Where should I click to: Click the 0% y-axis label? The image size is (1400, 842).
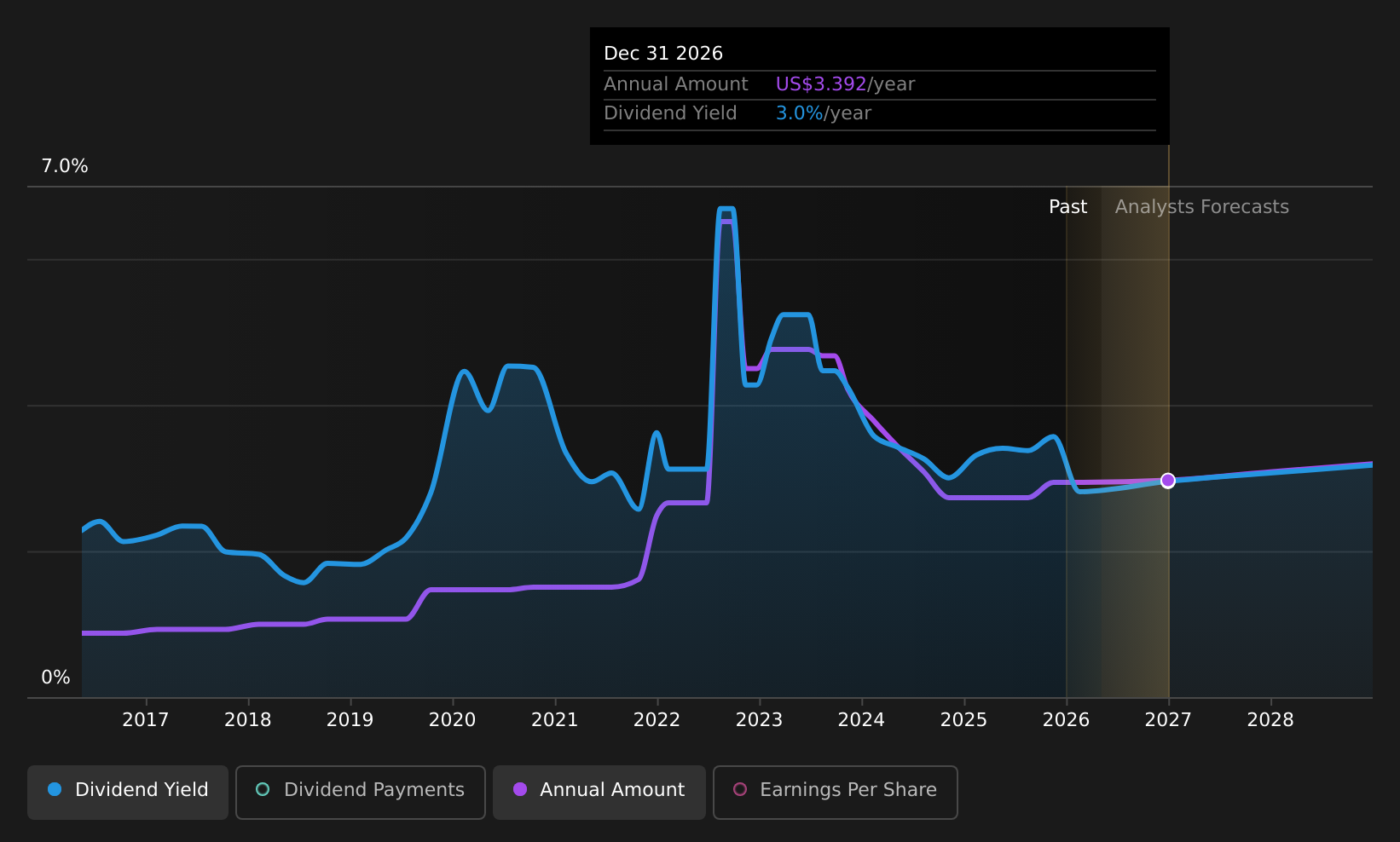[56, 678]
